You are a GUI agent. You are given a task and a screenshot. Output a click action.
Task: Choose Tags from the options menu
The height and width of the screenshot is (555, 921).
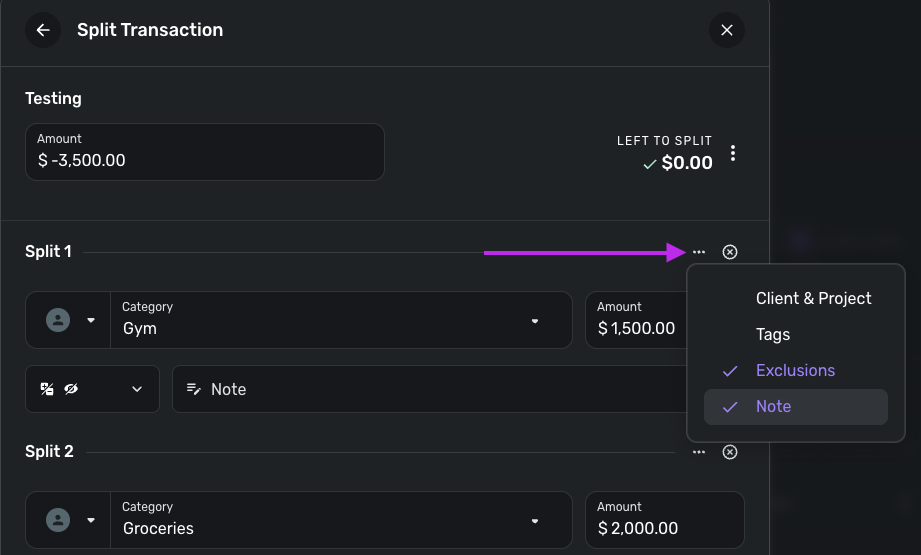[x=773, y=334]
